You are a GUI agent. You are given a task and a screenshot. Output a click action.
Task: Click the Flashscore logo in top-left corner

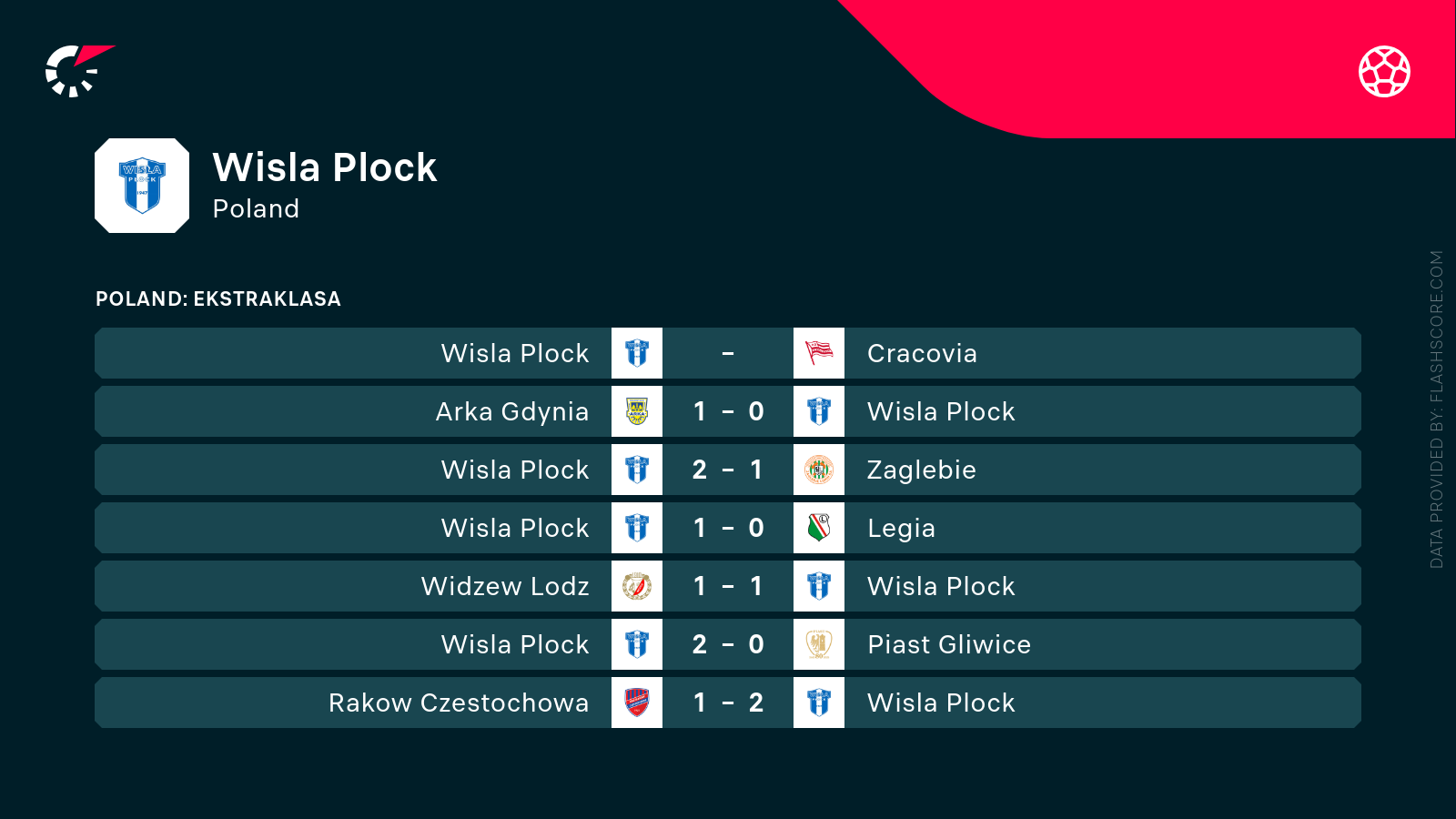point(77,71)
